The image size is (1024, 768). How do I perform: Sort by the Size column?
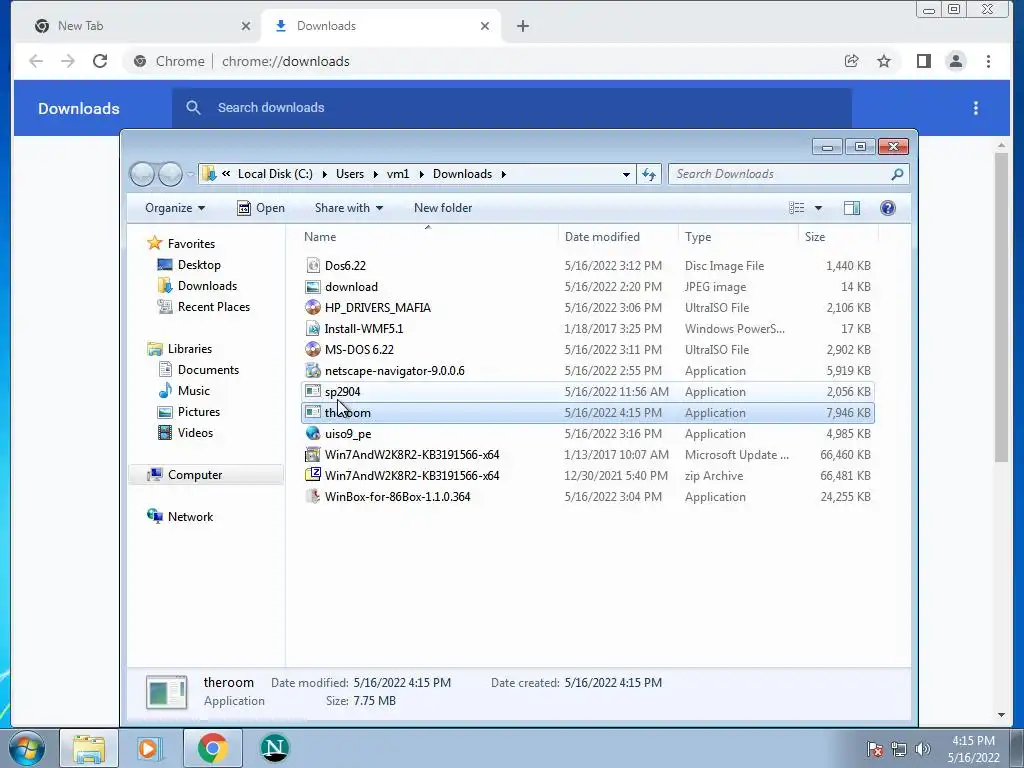click(839, 237)
